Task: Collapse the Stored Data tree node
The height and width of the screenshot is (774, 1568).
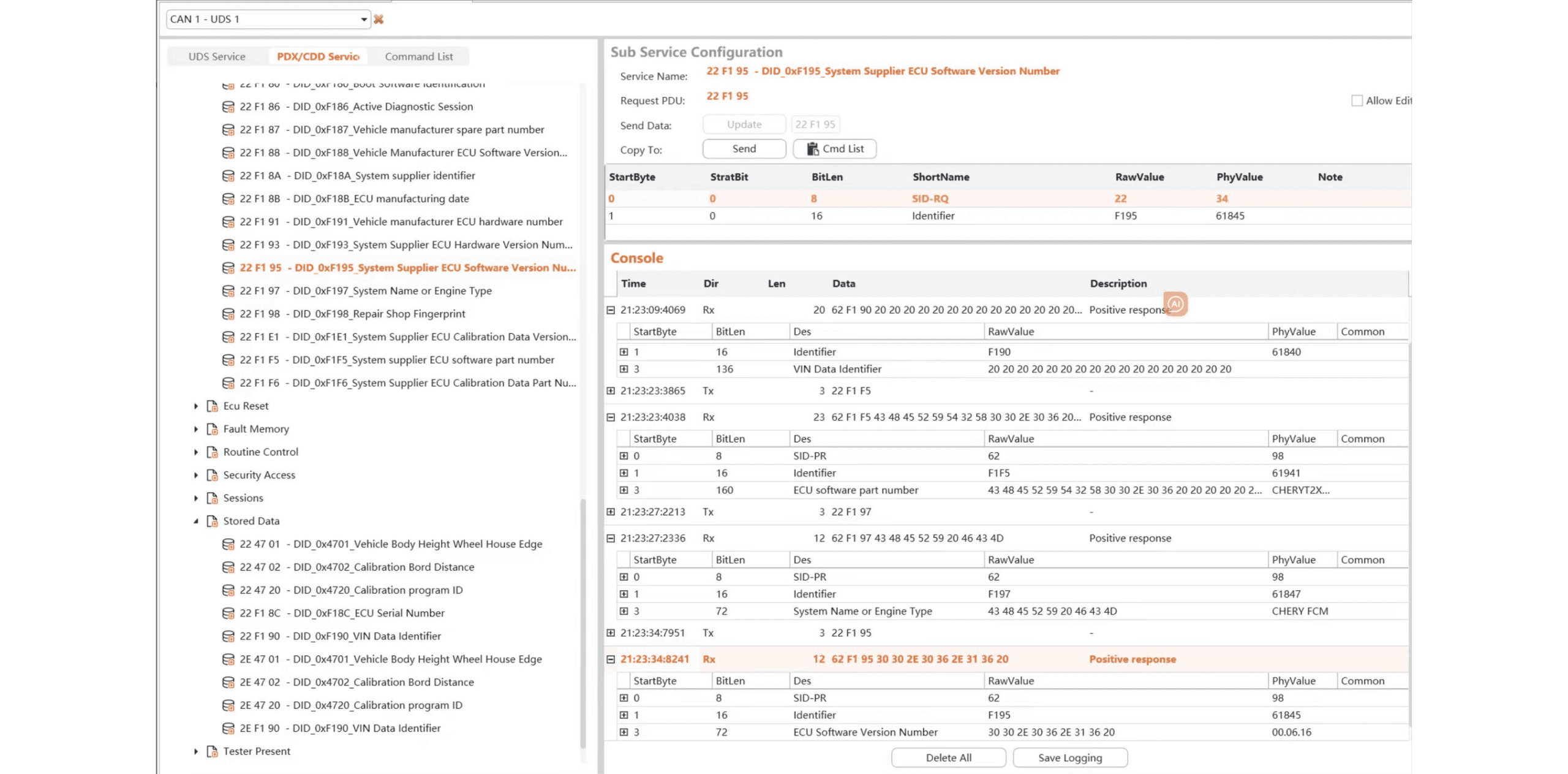Action: coord(196,521)
